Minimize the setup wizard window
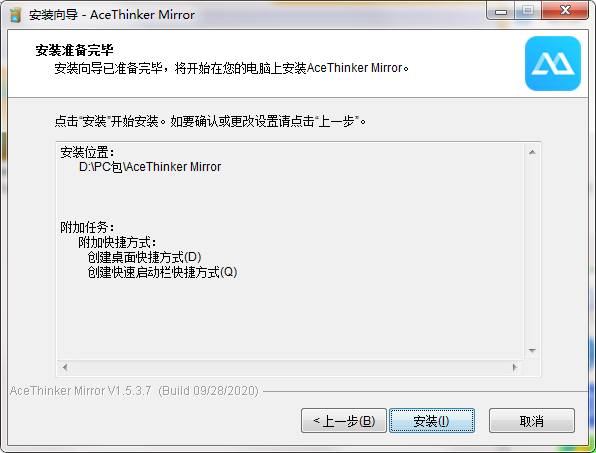This screenshot has height=453, width=596. coord(501,11)
